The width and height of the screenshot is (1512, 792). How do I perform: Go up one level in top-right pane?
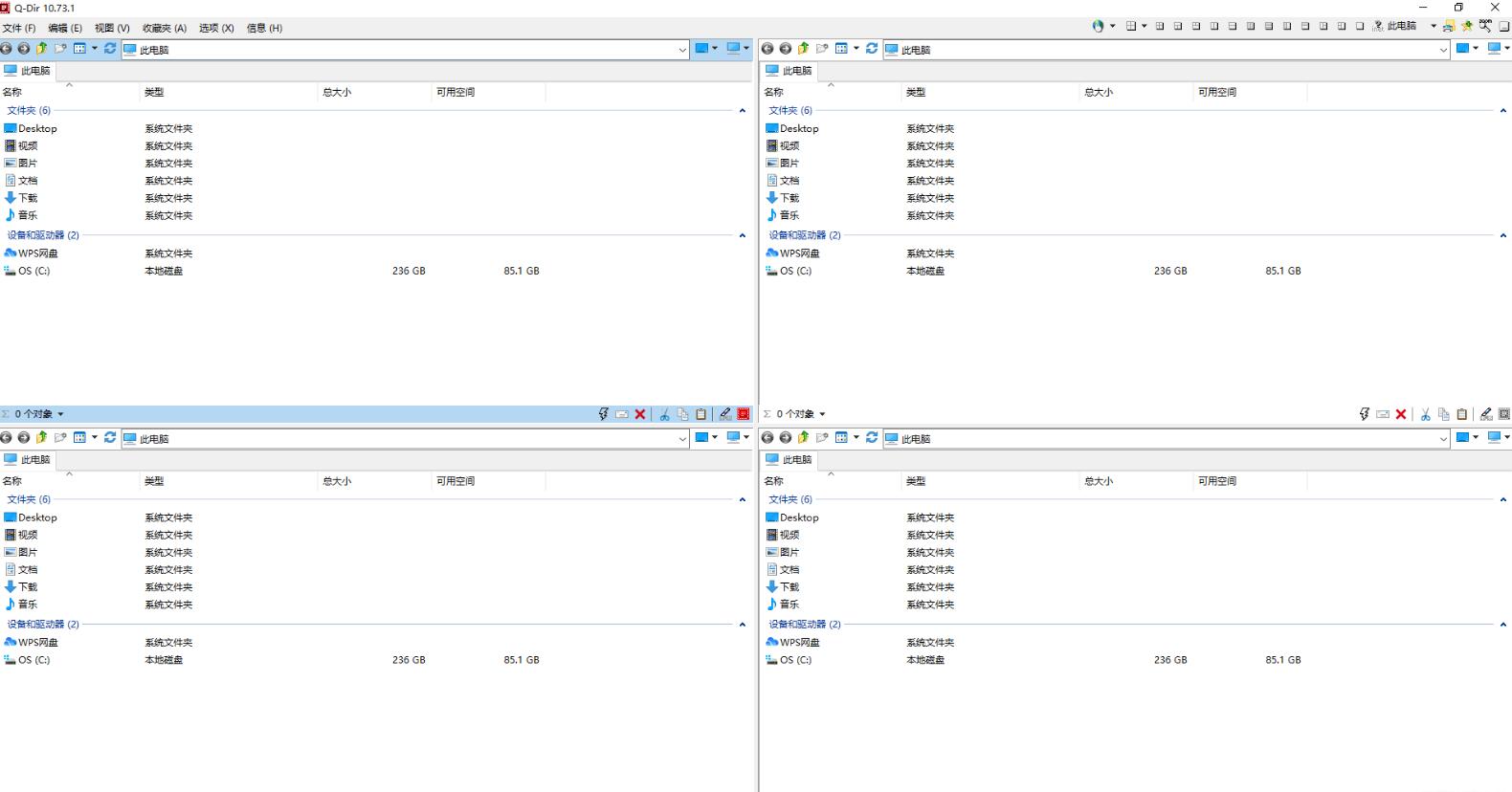(804, 49)
